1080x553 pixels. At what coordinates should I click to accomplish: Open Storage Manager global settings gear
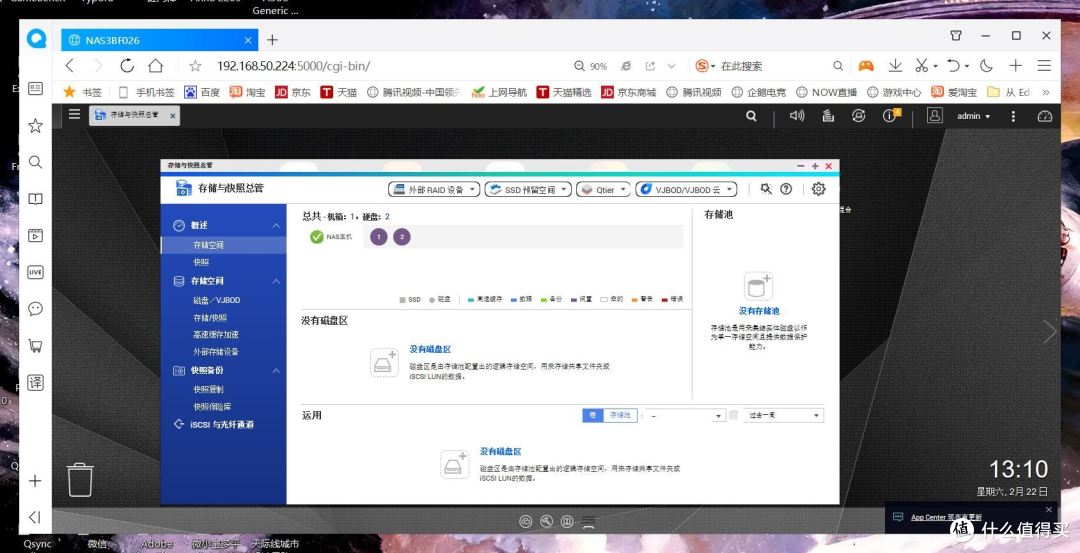click(818, 189)
